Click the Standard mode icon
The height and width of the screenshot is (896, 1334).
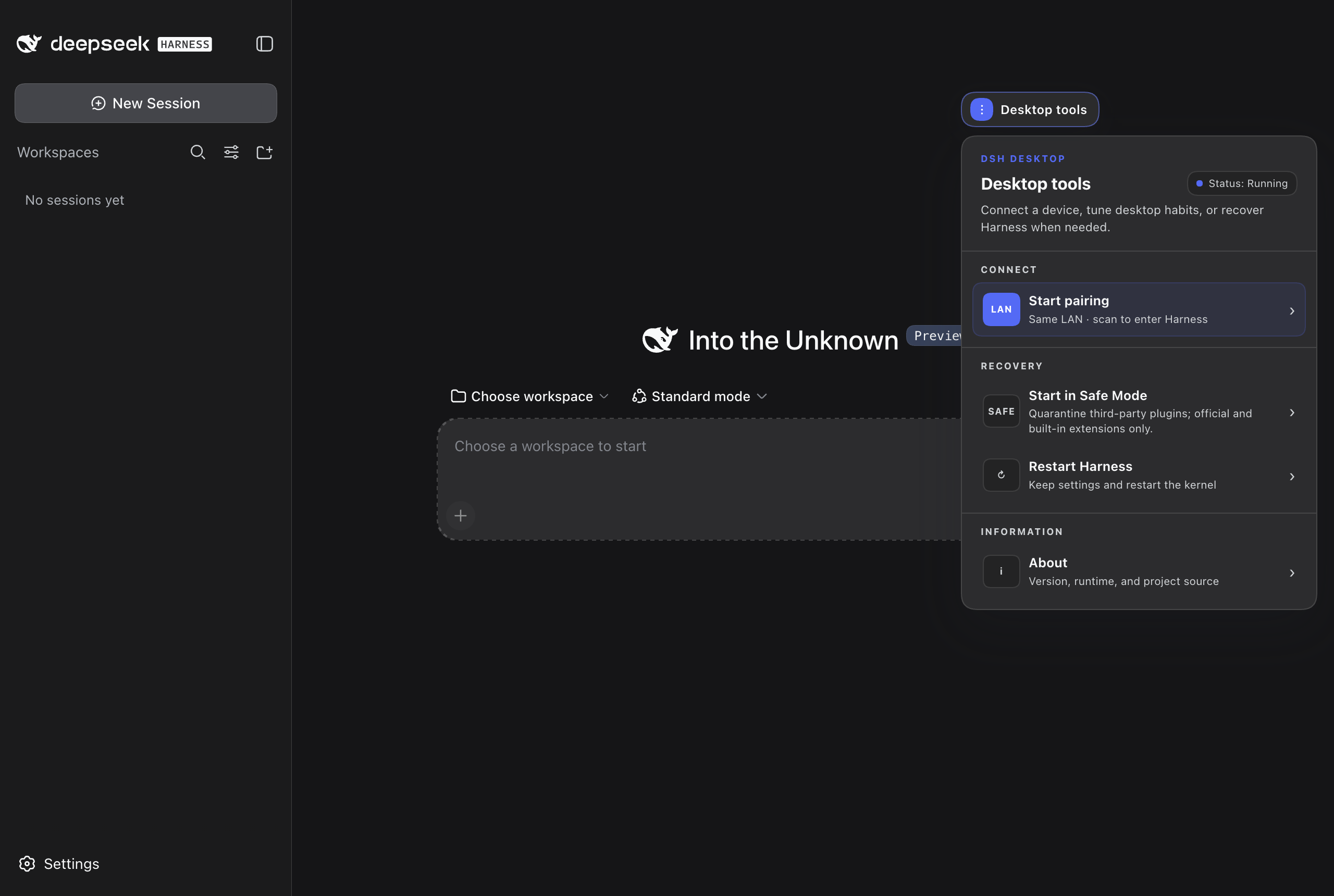(x=639, y=396)
